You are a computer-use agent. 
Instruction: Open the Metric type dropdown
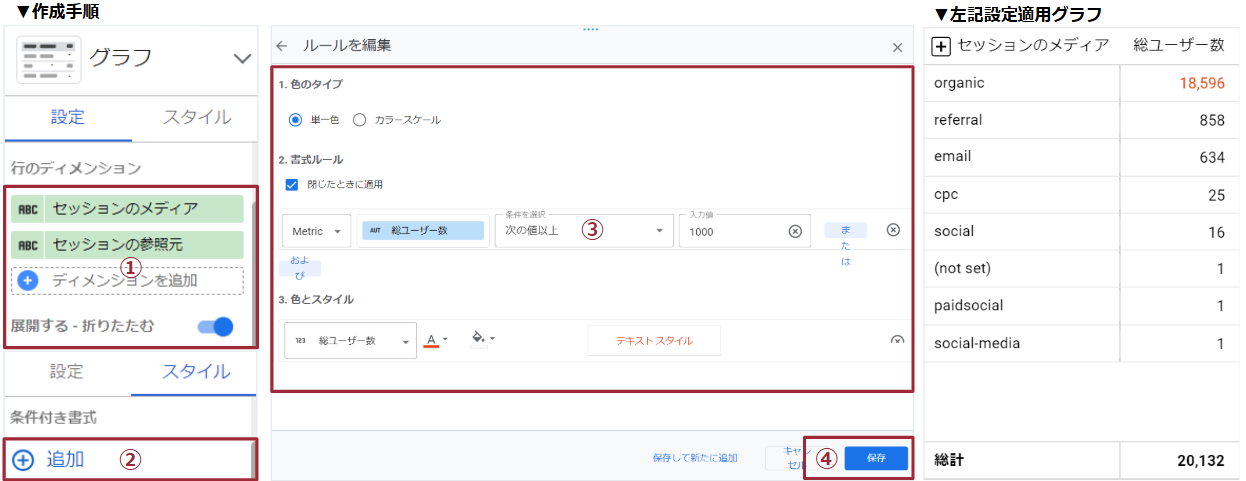316,231
